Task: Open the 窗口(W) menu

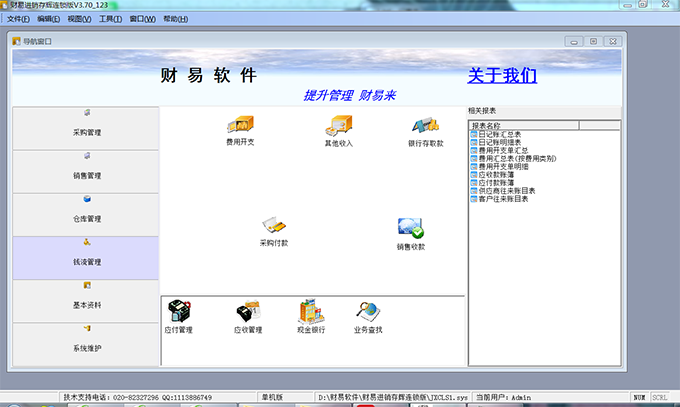Action: point(143,19)
